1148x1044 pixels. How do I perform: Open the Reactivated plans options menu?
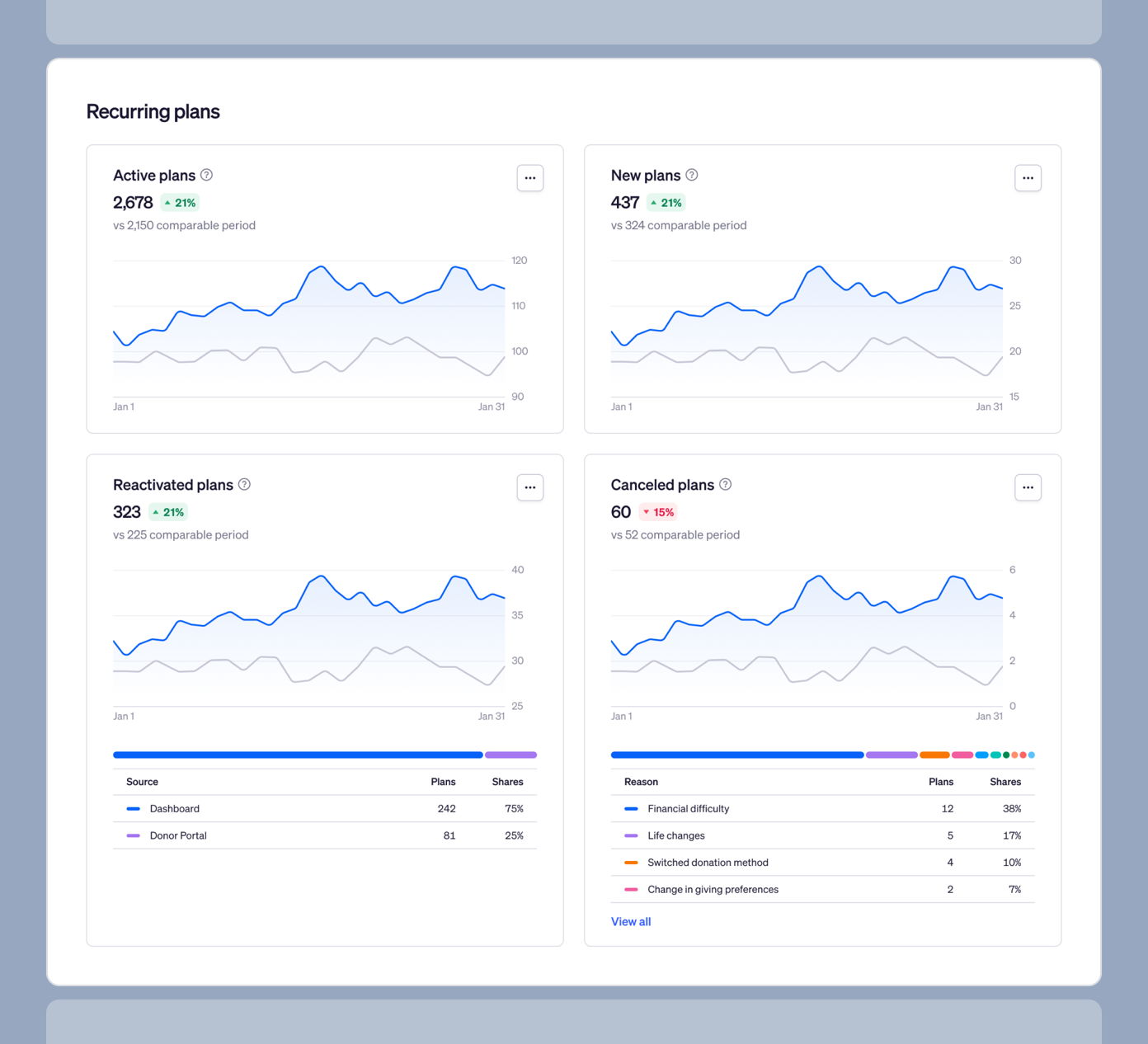click(x=530, y=487)
